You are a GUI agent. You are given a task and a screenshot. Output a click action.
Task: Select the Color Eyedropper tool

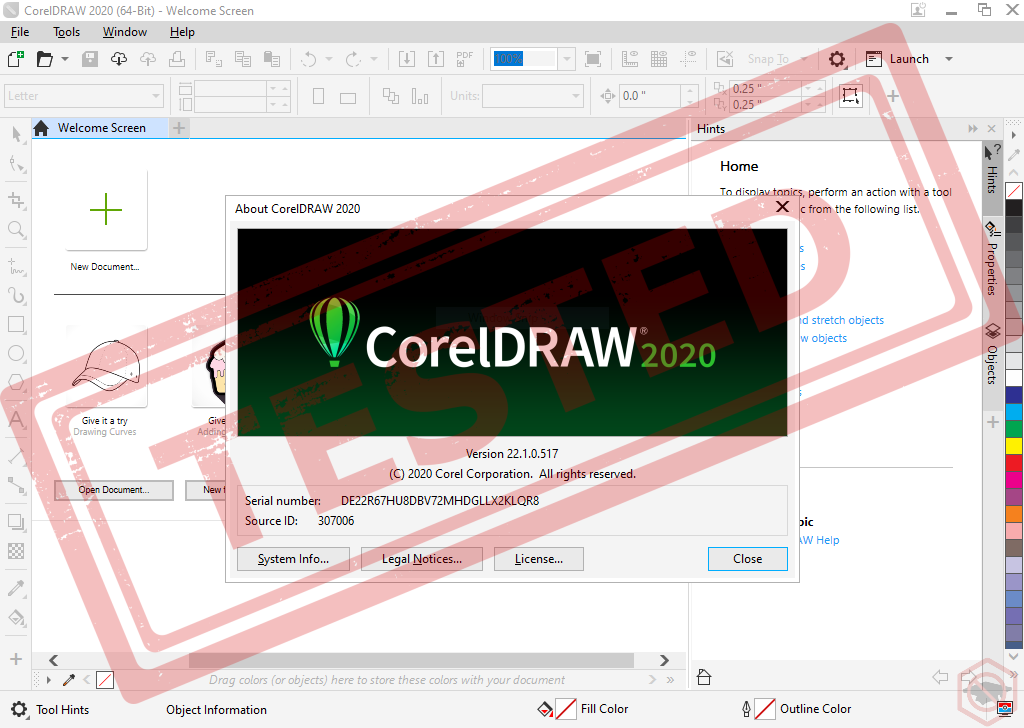coord(16,588)
